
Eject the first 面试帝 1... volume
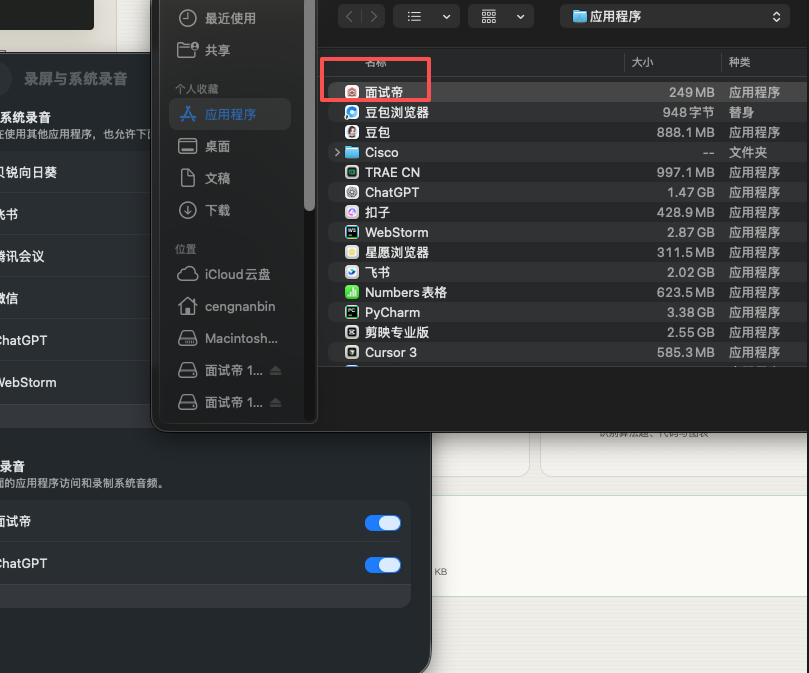(x=276, y=371)
